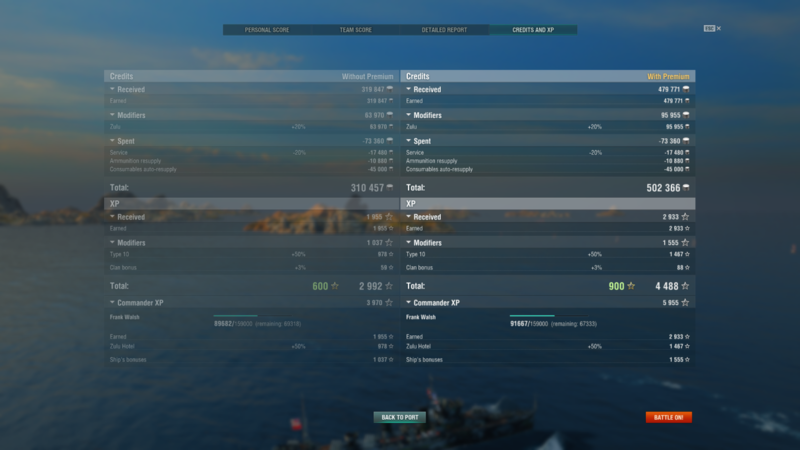Click the credits coin icon beside 502 366 total
800x450 pixels.
click(686, 188)
